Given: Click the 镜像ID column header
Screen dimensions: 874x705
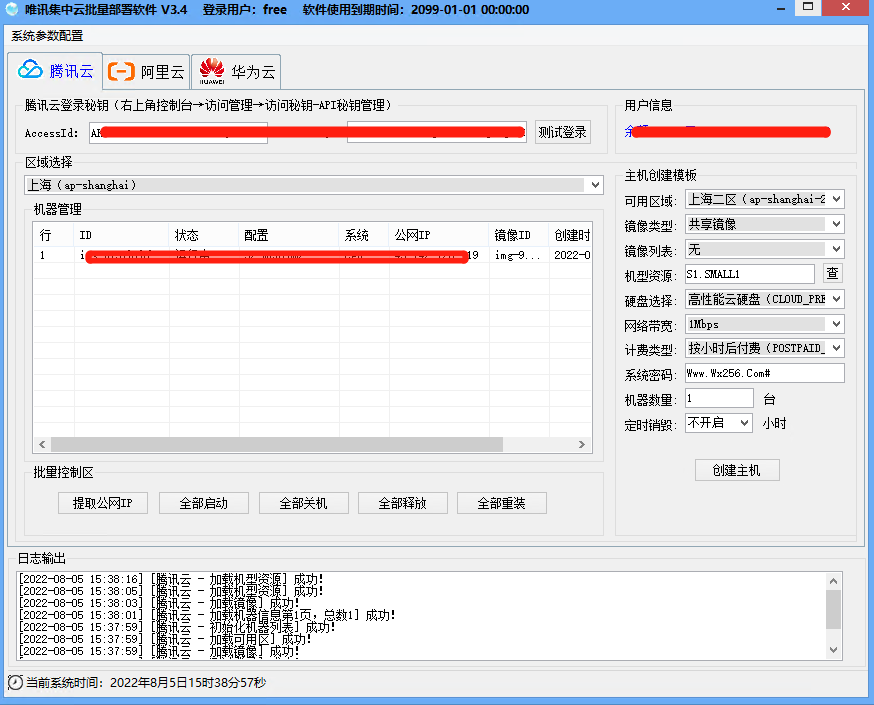Looking at the screenshot, I should (518, 235).
